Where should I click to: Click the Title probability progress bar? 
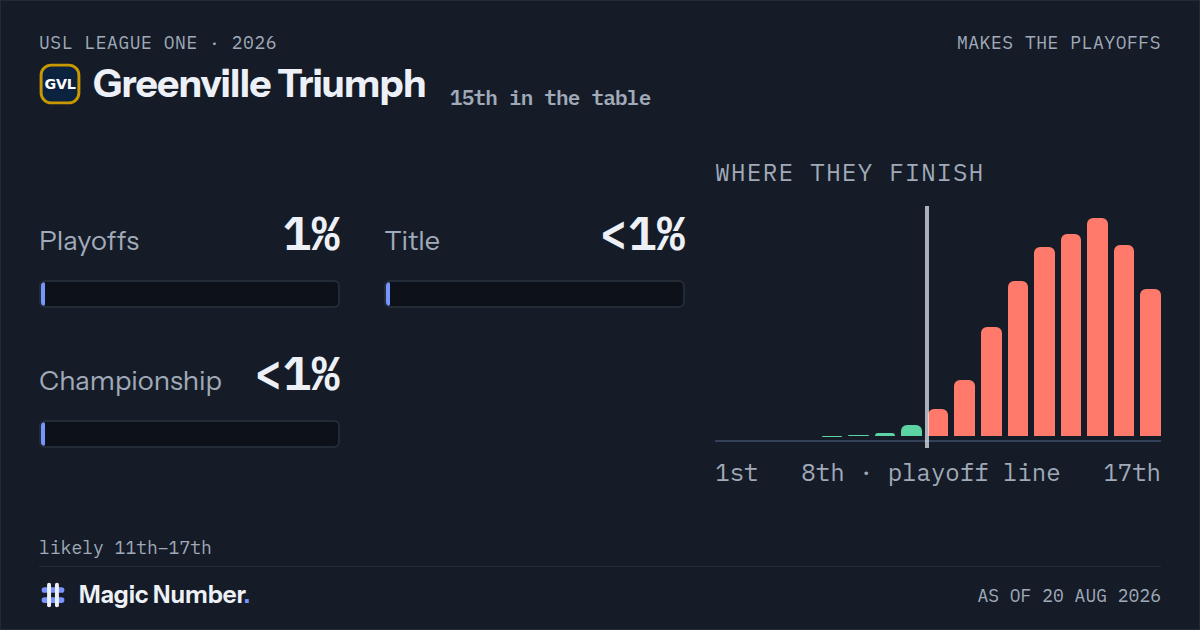tap(535, 294)
